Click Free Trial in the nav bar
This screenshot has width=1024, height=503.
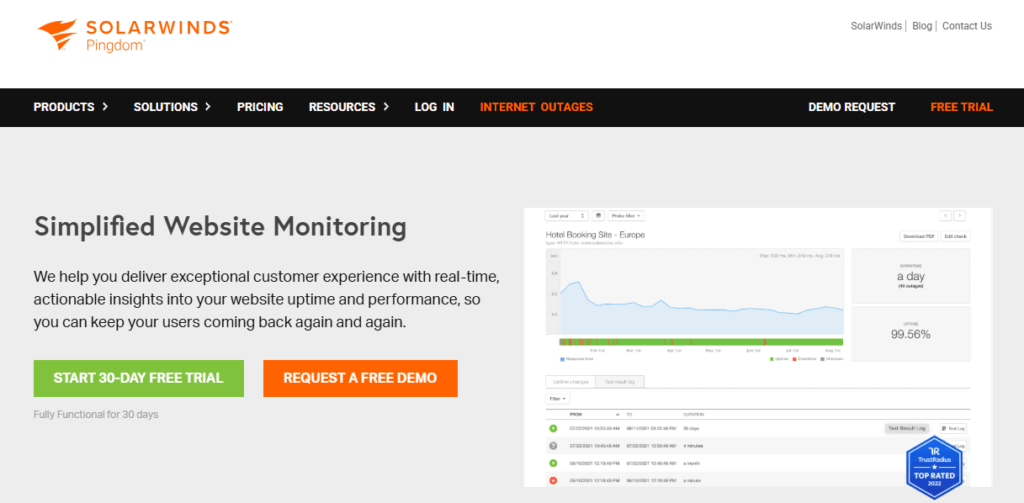point(961,107)
